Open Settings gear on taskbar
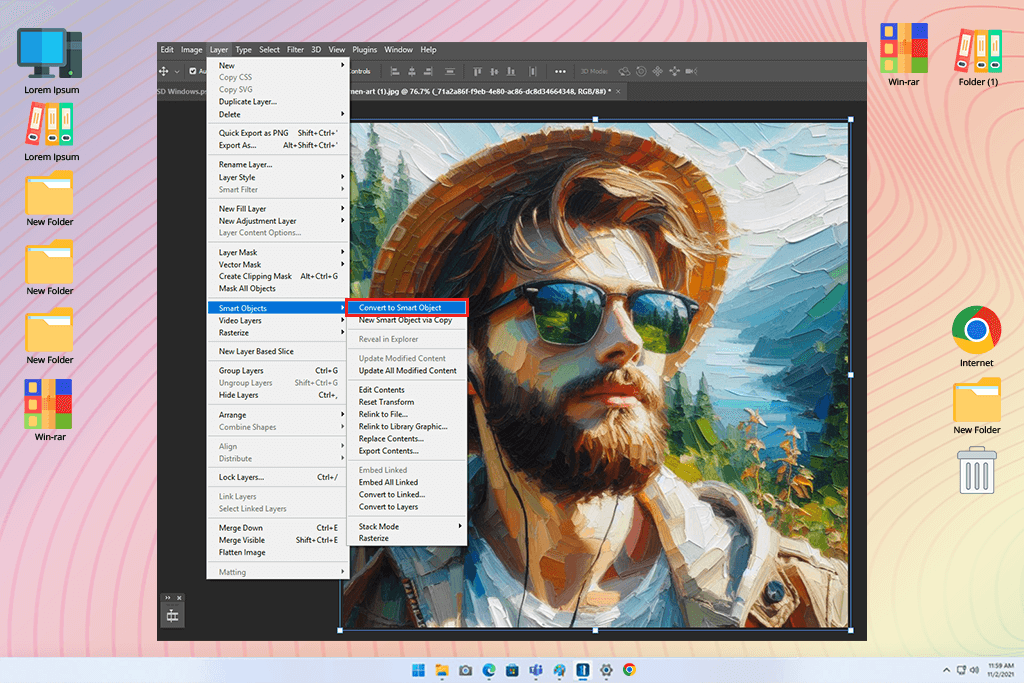The width and height of the screenshot is (1024, 683). coord(606,671)
